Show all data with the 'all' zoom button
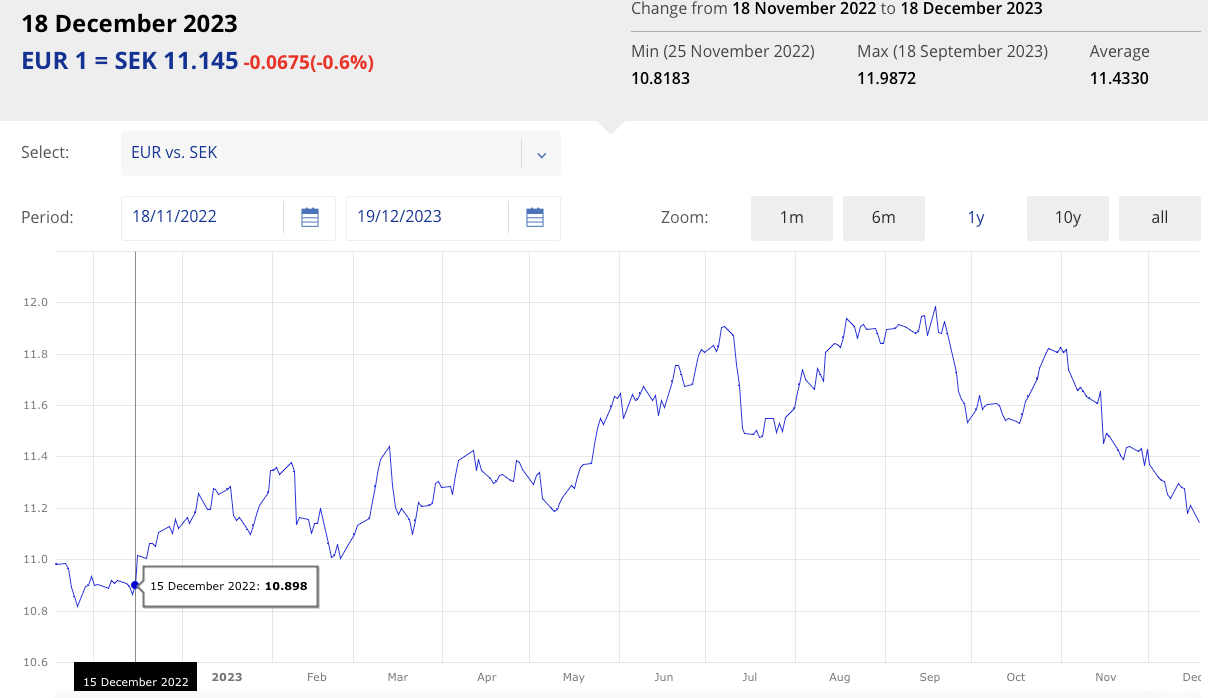Viewport: 1208px width, 698px height. coord(1159,217)
